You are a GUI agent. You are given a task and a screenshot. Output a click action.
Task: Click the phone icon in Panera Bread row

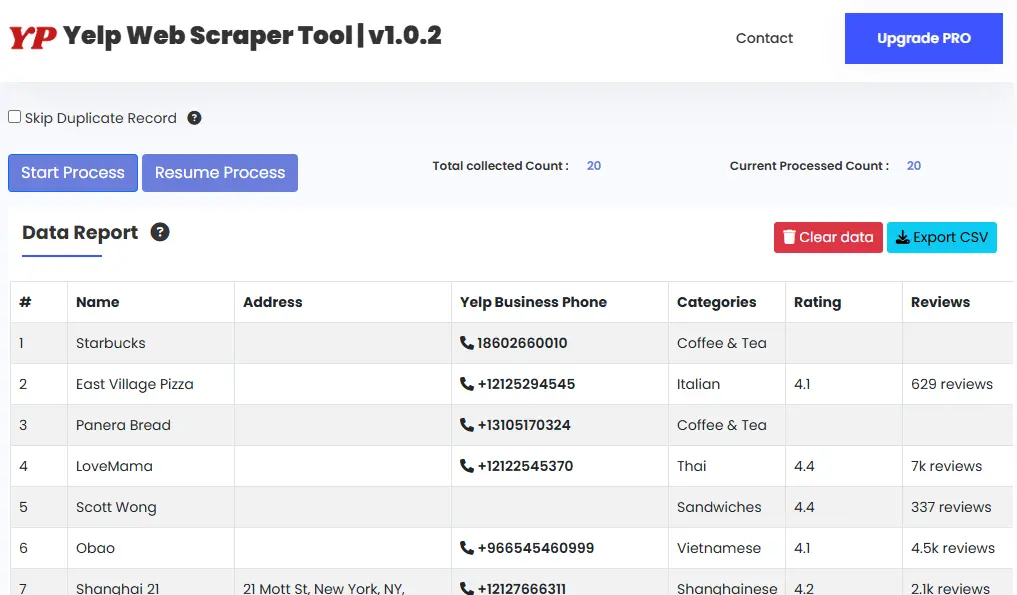click(466, 425)
